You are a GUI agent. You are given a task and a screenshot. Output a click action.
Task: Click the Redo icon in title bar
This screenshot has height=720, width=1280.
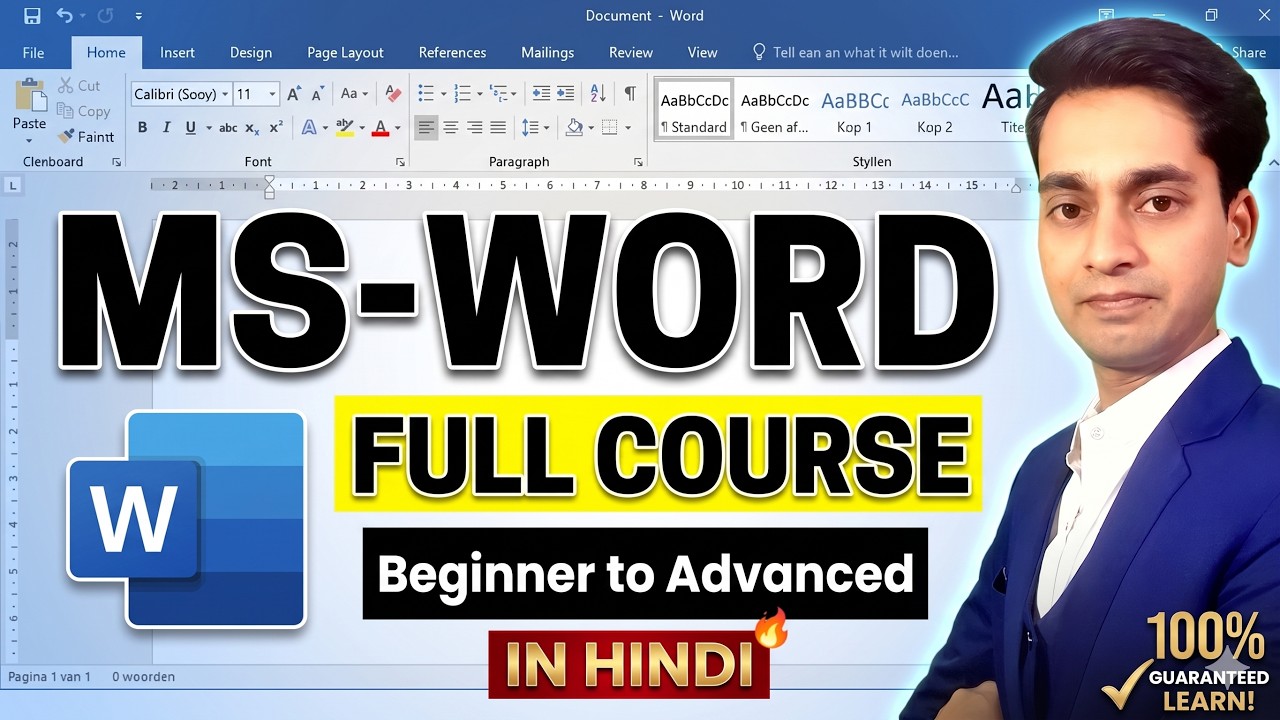[x=106, y=16]
